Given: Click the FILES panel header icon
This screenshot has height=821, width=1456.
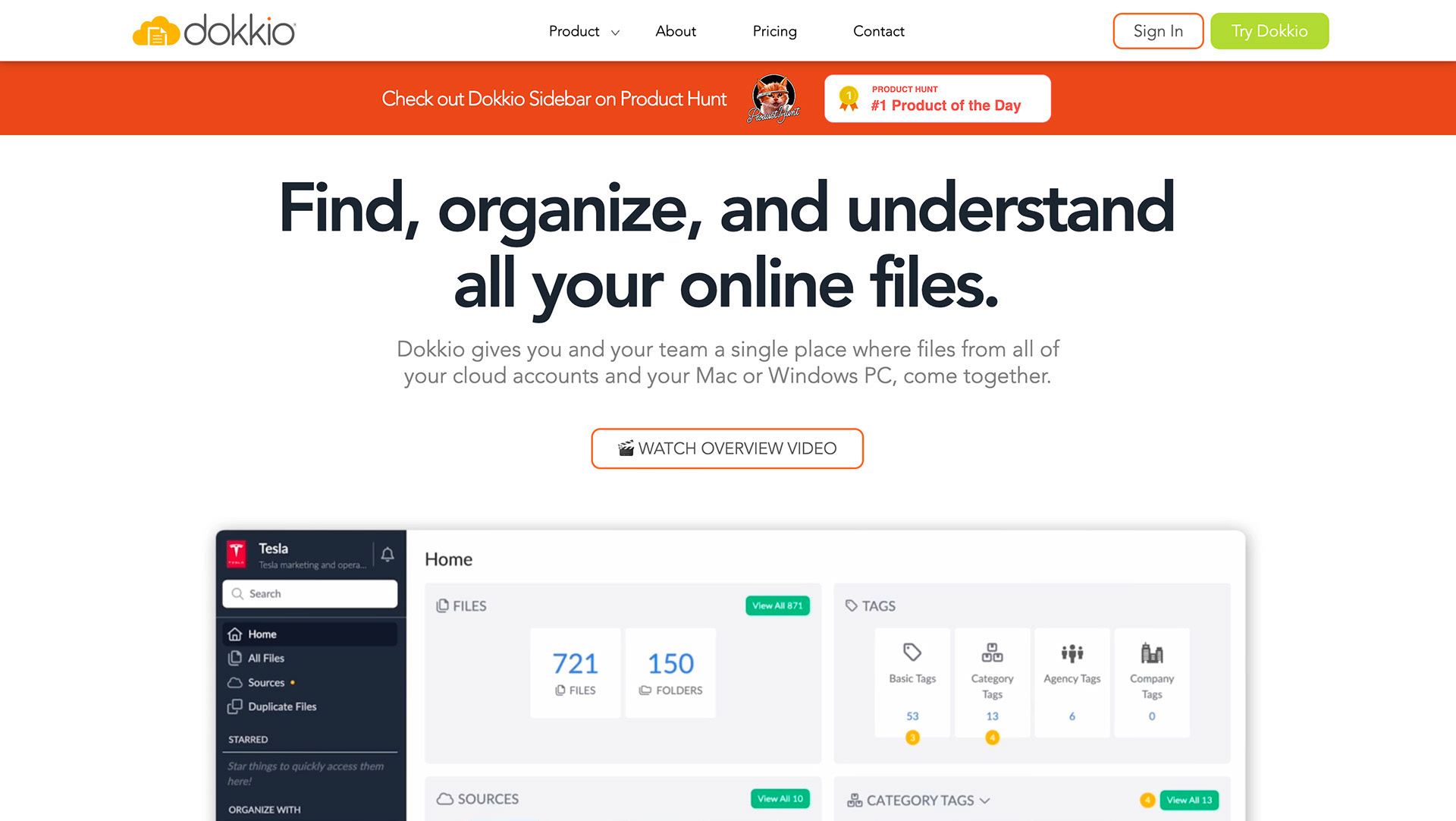Looking at the screenshot, I should (x=443, y=606).
